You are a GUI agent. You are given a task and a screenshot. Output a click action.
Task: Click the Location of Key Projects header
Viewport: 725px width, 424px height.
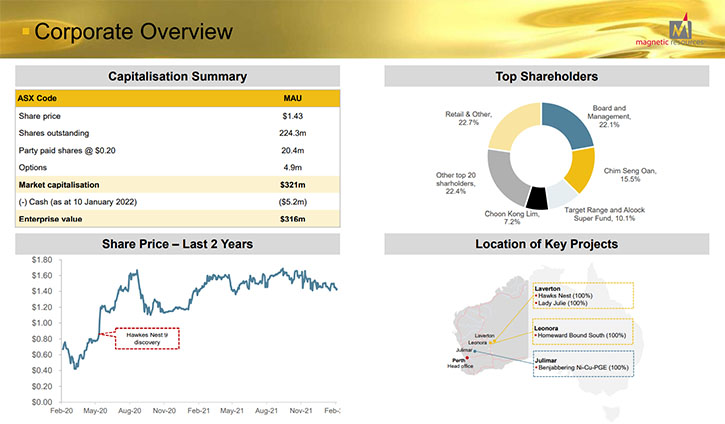point(546,244)
